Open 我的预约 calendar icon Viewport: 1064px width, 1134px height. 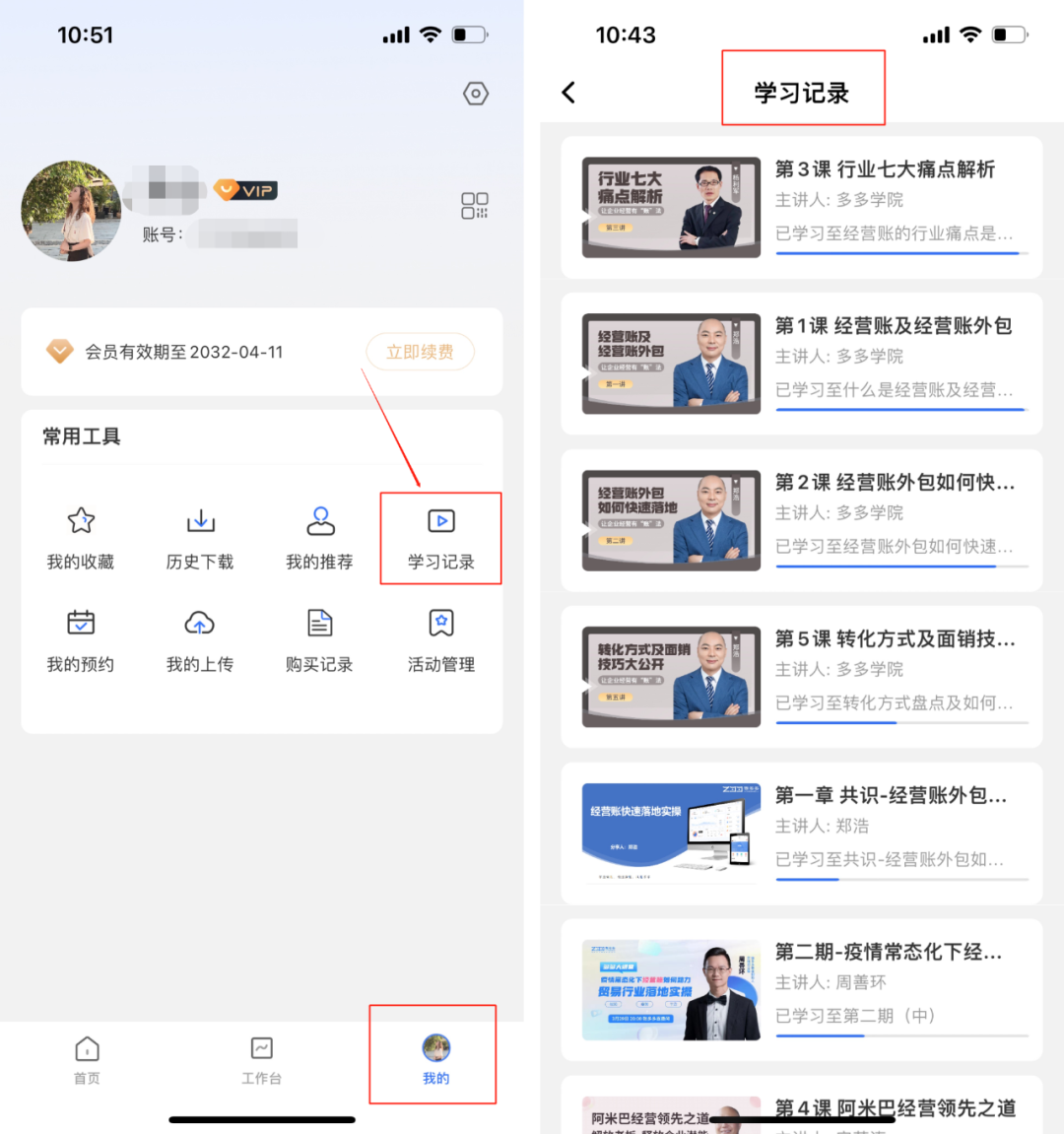coord(81,624)
